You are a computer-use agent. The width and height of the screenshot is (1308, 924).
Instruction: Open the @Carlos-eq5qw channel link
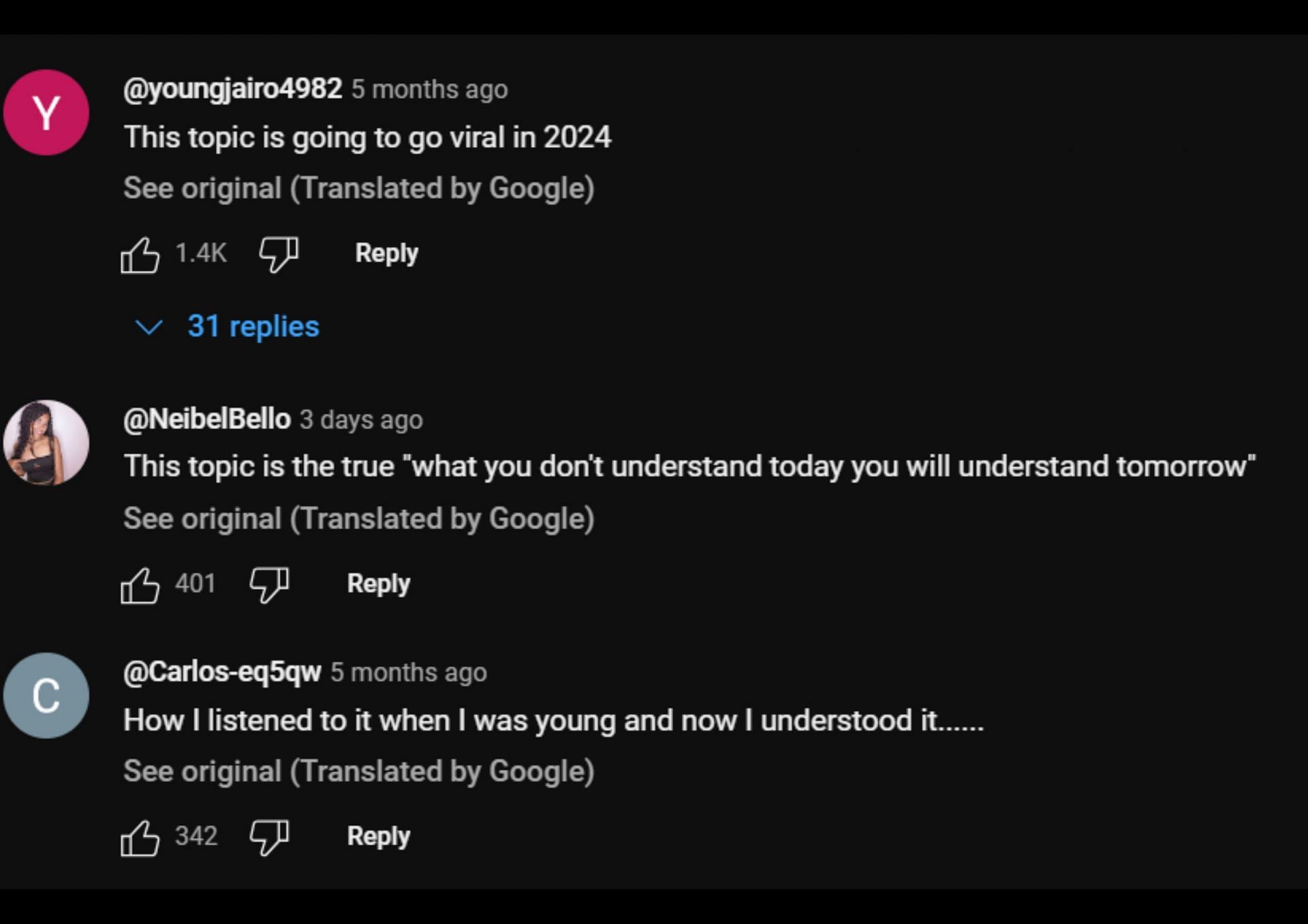pyautogui.click(x=222, y=672)
